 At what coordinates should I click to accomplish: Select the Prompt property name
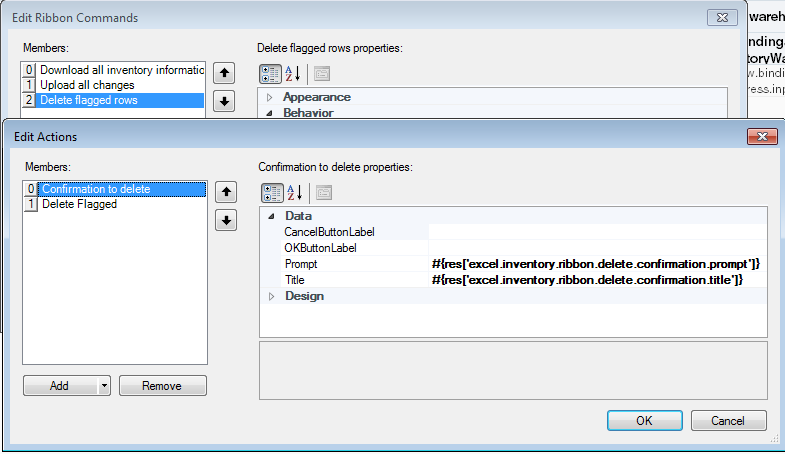point(301,264)
